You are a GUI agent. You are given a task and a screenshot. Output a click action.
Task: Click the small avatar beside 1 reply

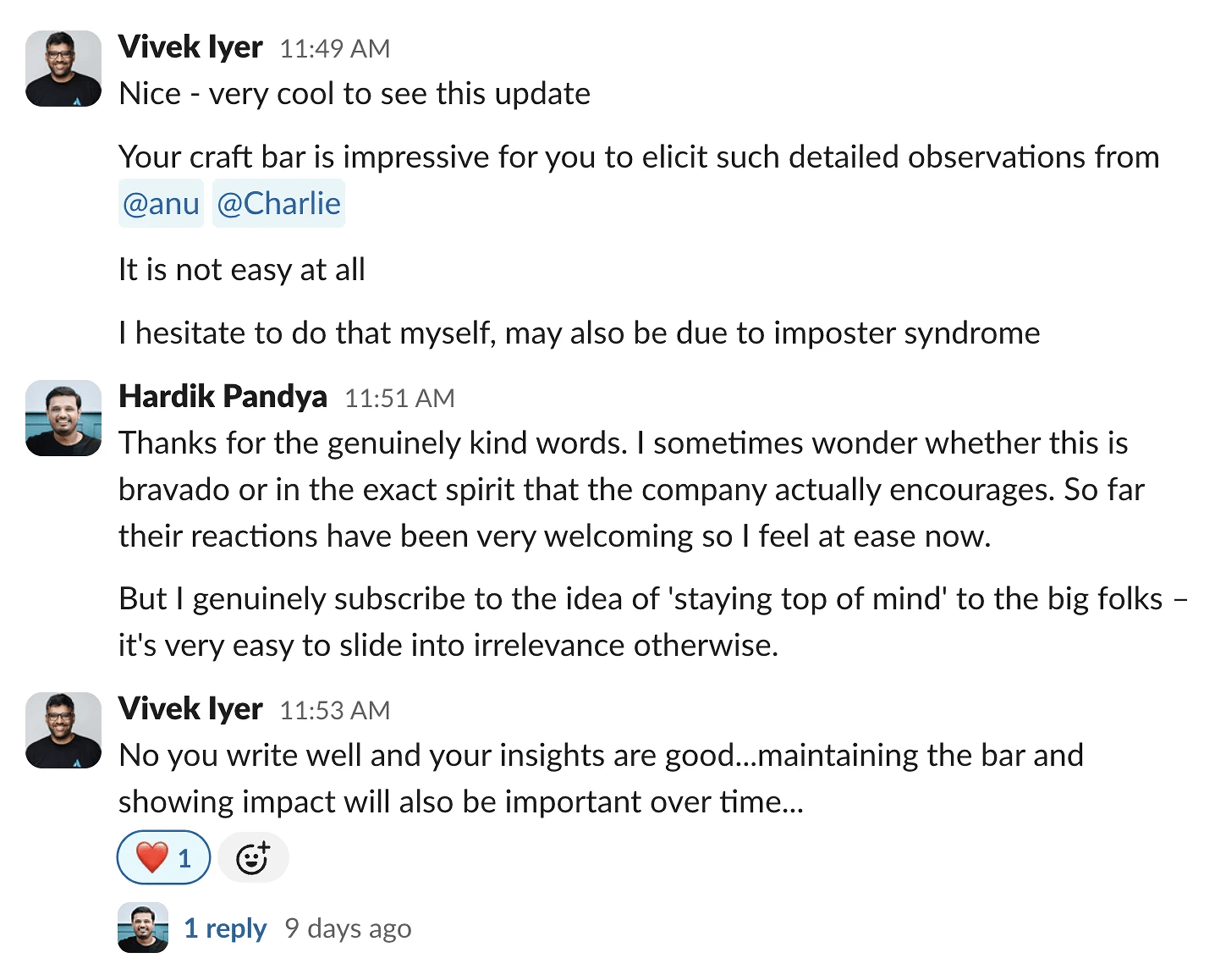click(143, 928)
